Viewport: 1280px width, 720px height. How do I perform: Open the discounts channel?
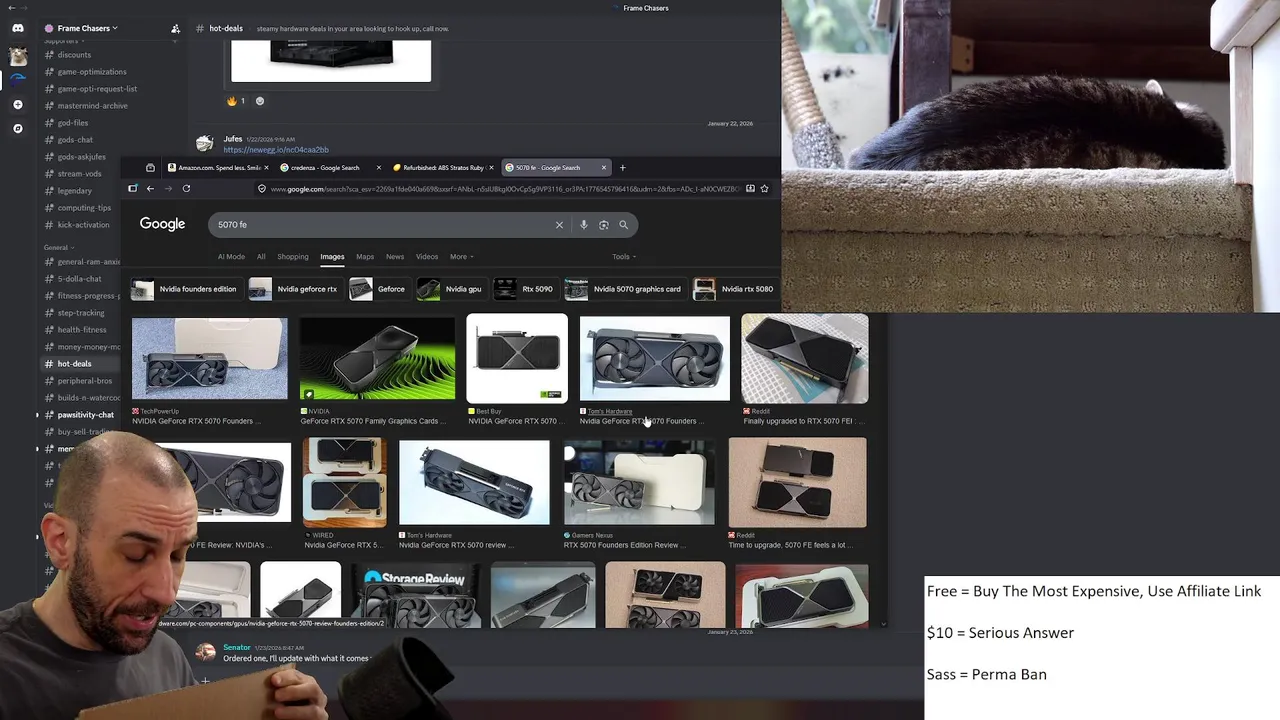point(74,55)
